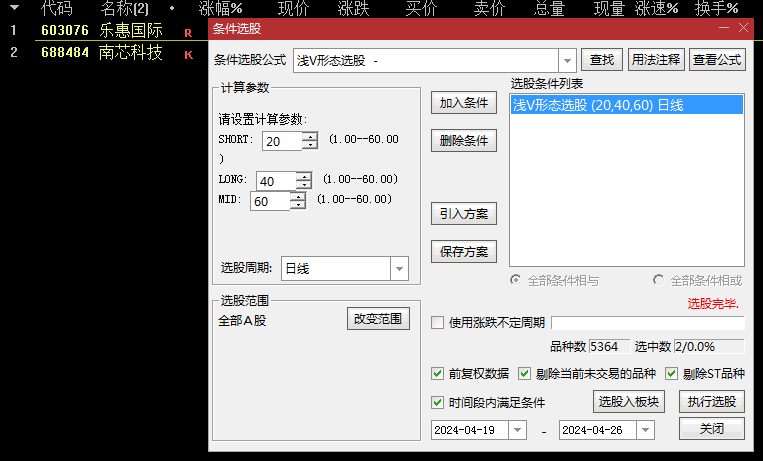The image size is (763, 461).
Task: Toggle 剔除ST品种 checkbox
Action: pos(672,373)
